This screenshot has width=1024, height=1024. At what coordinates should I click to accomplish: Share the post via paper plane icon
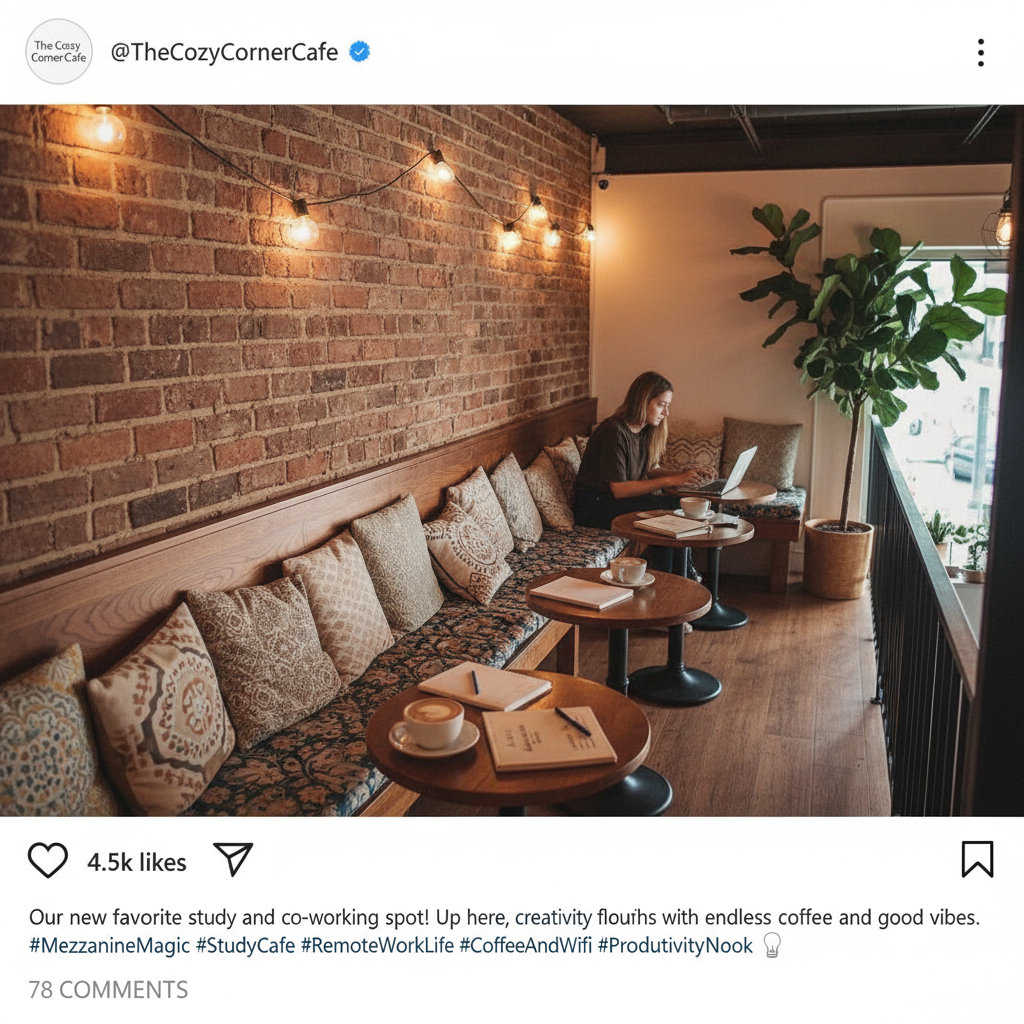click(x=233, y=859)
